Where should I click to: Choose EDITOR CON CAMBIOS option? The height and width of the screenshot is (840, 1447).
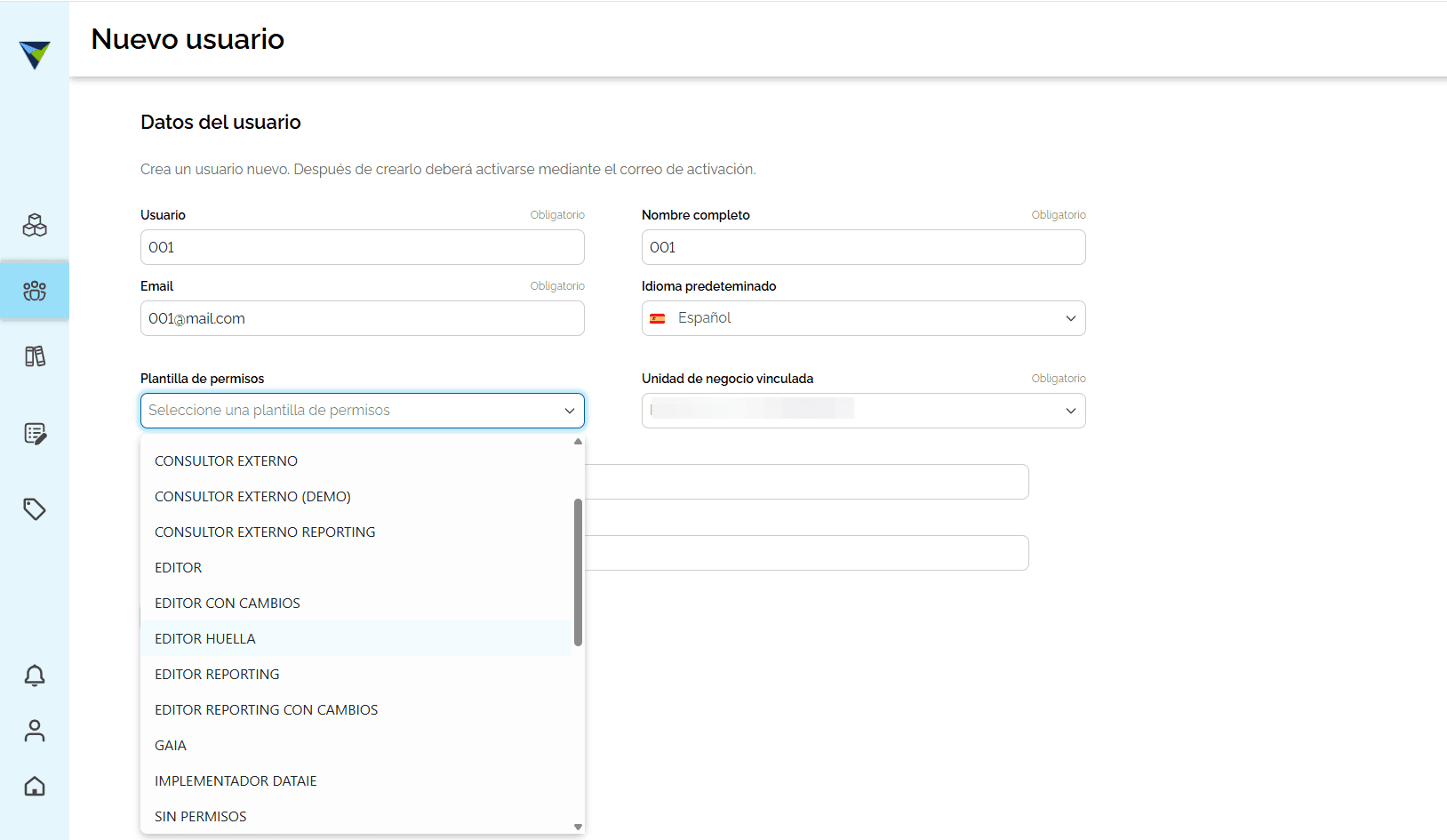click(x=356, y=603)
